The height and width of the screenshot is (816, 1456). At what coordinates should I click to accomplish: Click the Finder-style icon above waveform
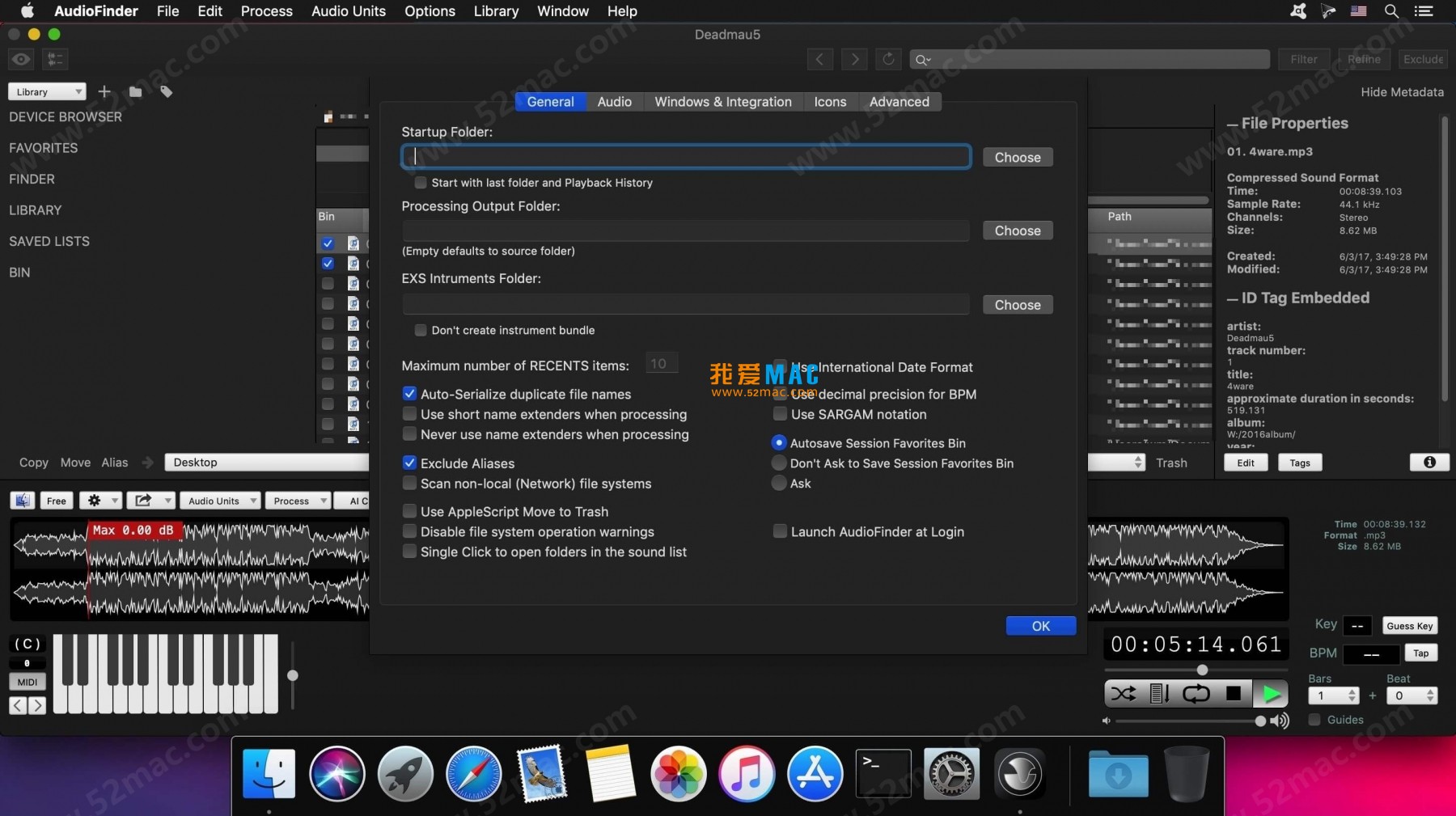(22, 501)
